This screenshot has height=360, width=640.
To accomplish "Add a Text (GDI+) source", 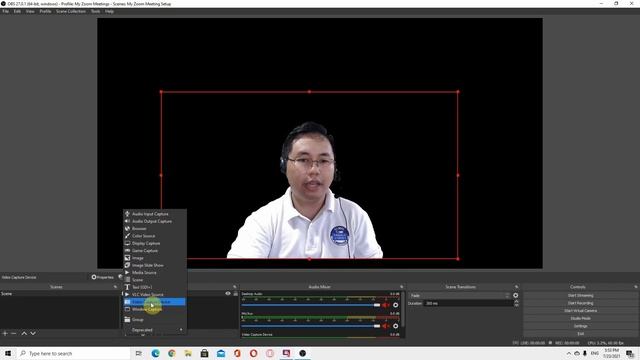I will tap(155, 287).
